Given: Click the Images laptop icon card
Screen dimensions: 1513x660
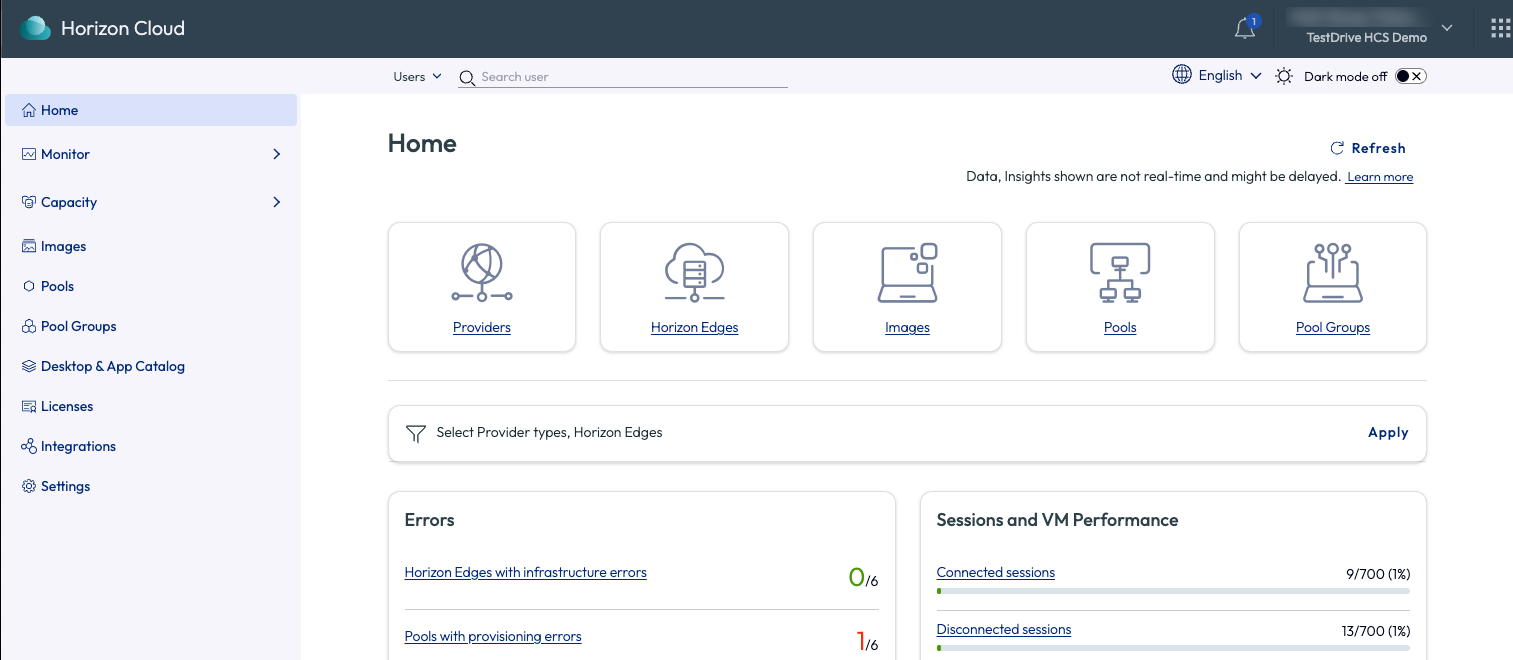Looking at the screenshot, I should coord(907,273).
